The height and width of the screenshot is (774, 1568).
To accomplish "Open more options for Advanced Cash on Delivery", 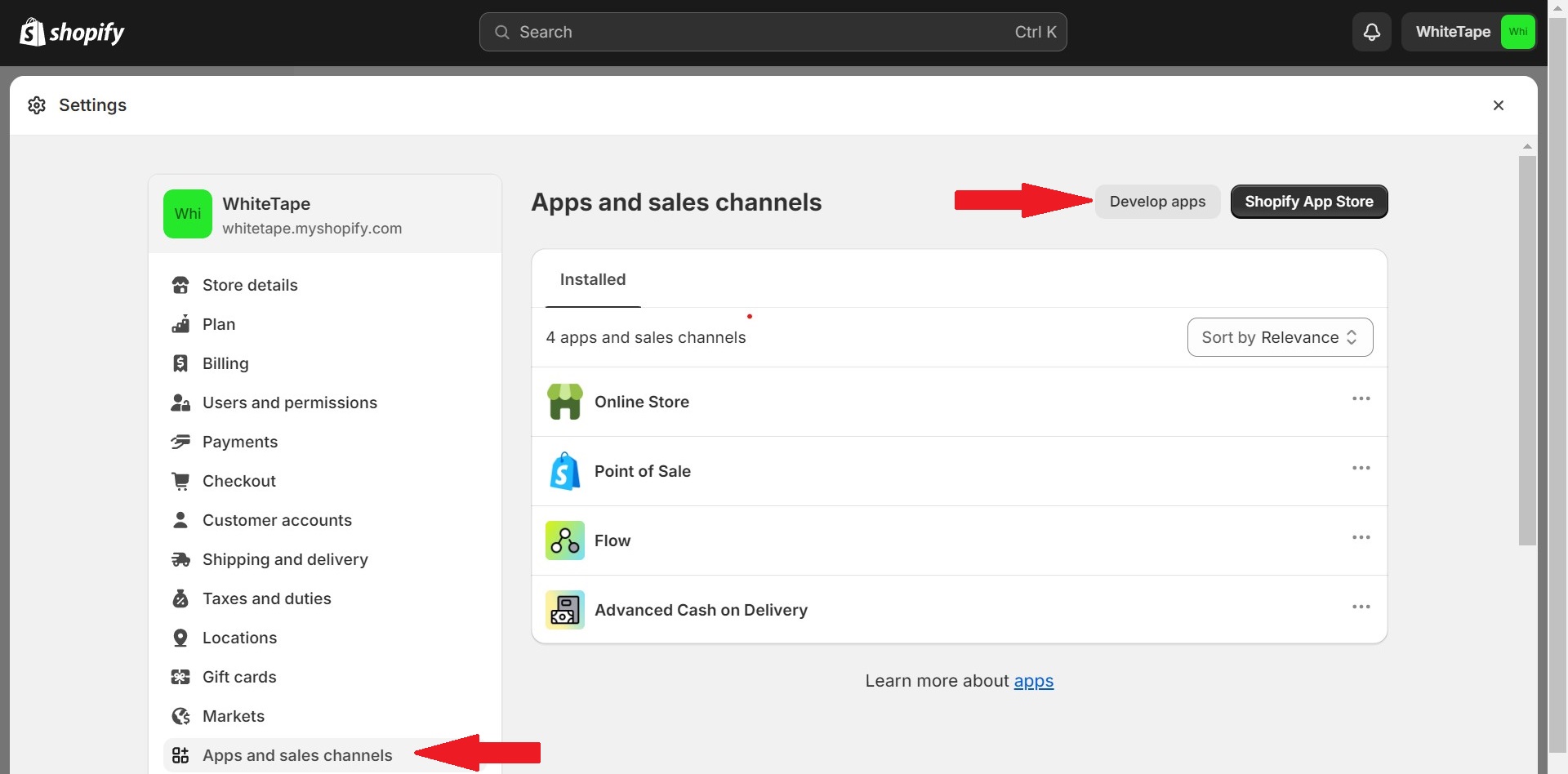I will pos(1361,607).
